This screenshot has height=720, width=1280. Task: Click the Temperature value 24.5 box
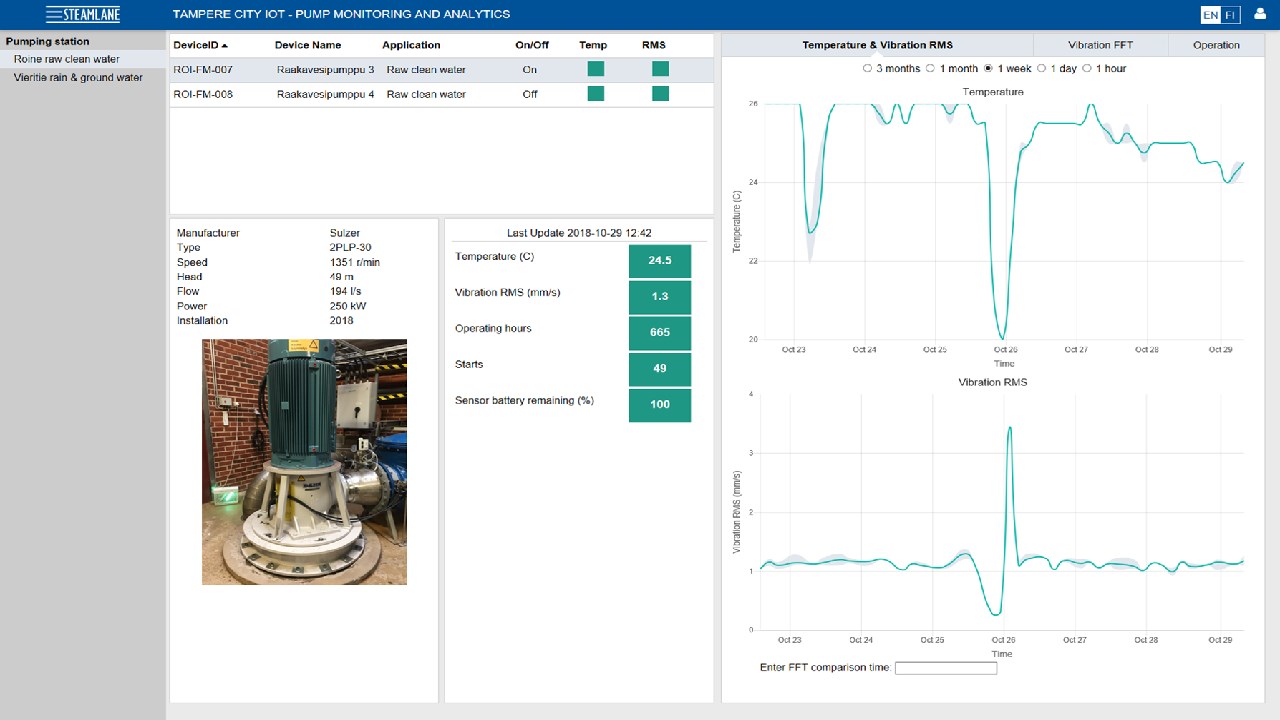pyautogui.click(x=659, y=260)
